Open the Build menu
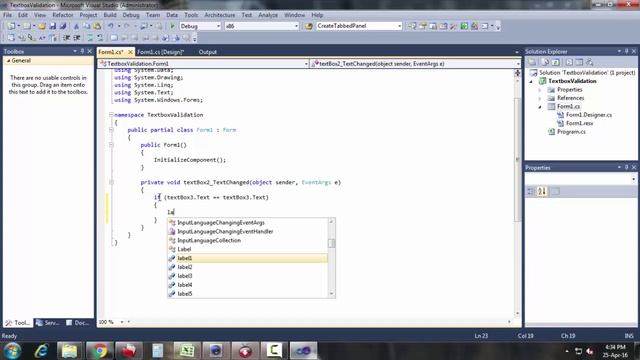This screenshot has width=640, height=360. (110, 15)
